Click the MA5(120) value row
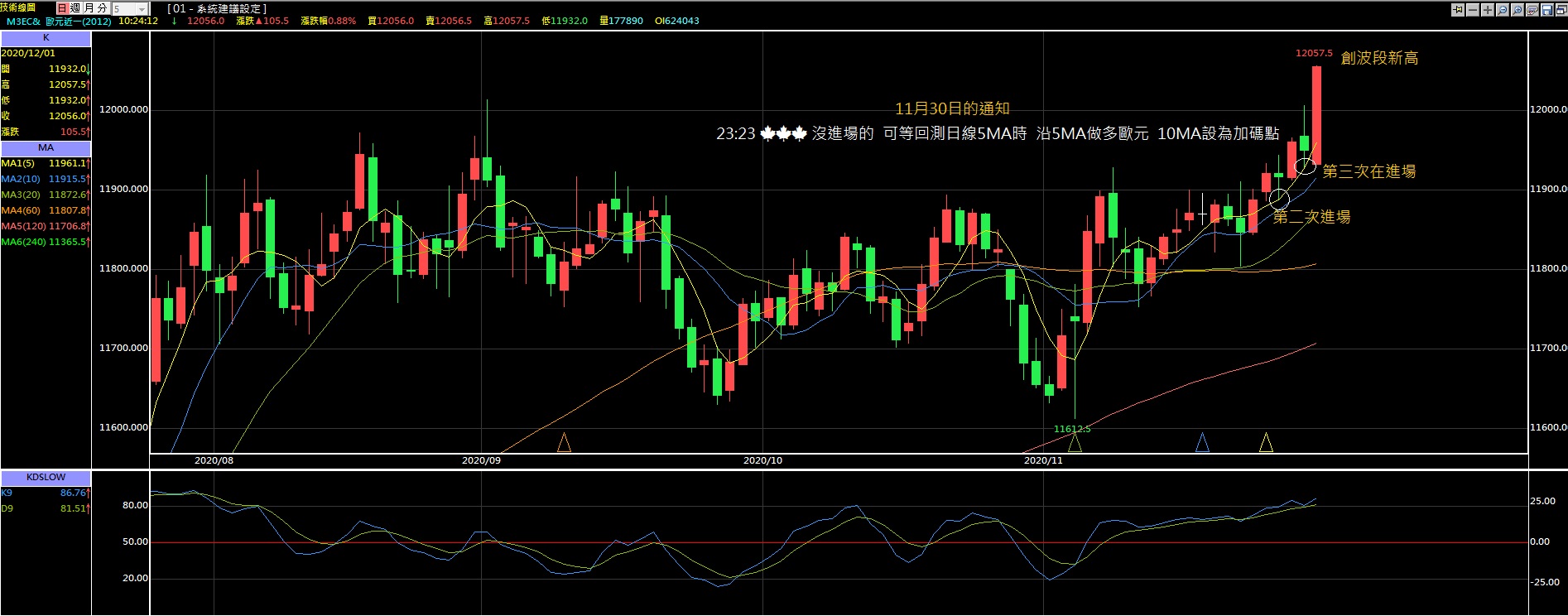 coord(46,226)
